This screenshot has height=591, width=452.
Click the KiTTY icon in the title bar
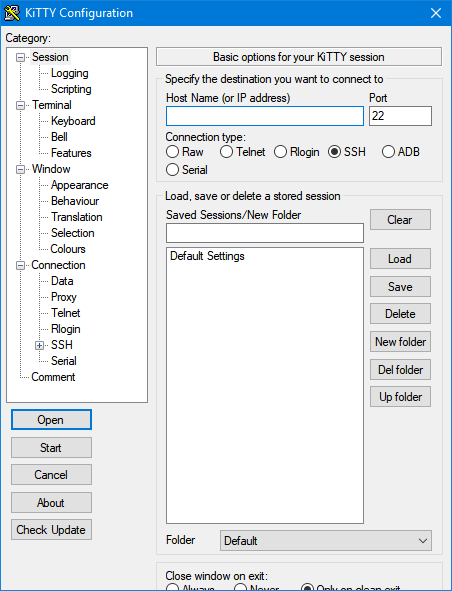(x=12, y=13)
